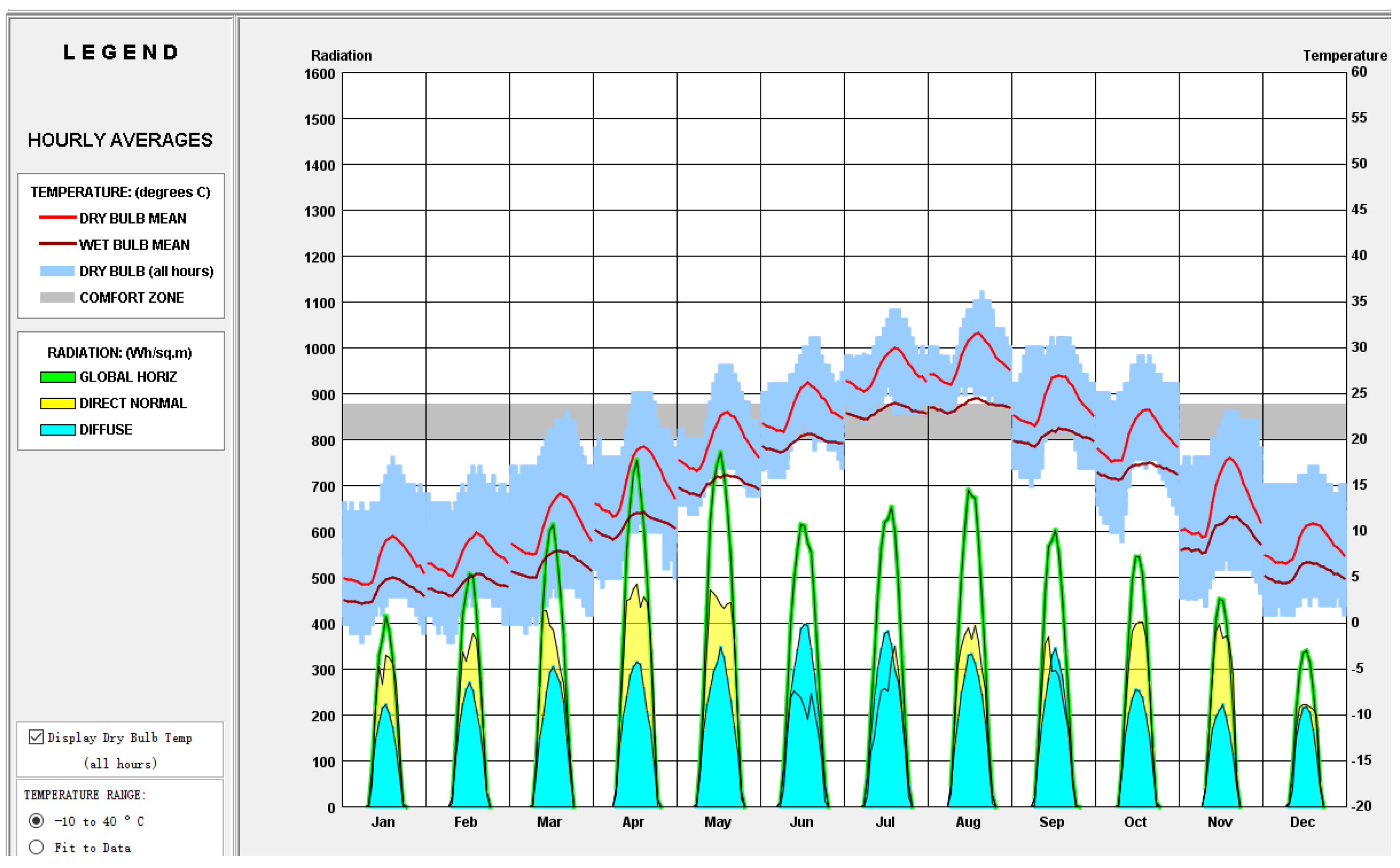Image resolution: width=1400 pixels, height=868 pixels.
Task: Click the Comfort Zone gray legend swatch
Action: click(57, 297)
